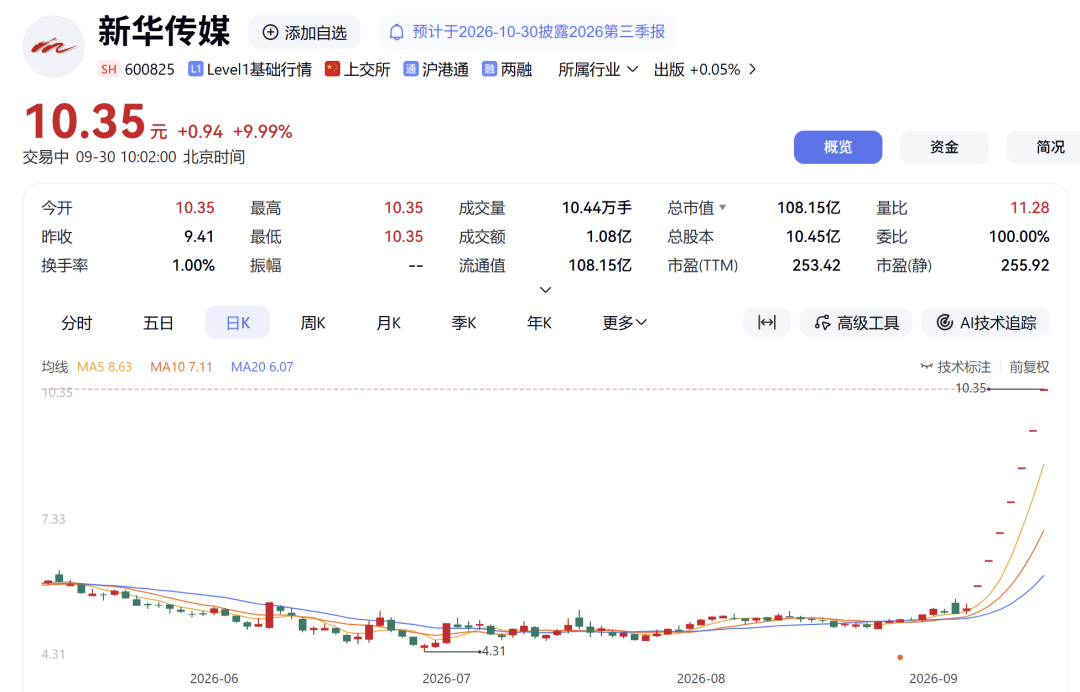1080x692 pixels.
Task: Open the 概览 overview tab
Action: point(838,147)
